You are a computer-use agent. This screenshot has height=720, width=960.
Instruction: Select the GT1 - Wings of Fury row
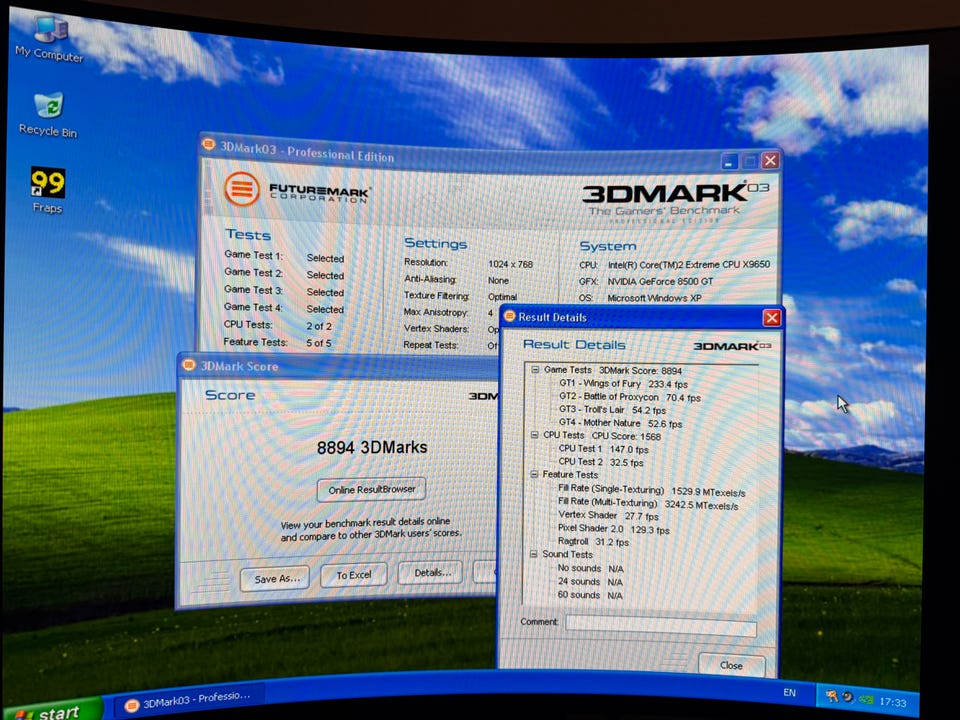click(623, 384)
